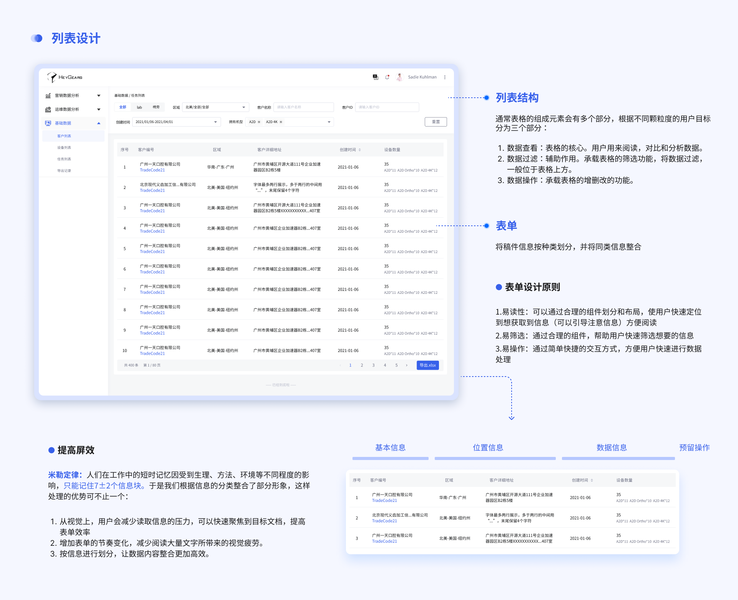This screenshot has height=600, width=738.
Task: Click the 提高屏效 heading
Action: click(x=76, y=450)
